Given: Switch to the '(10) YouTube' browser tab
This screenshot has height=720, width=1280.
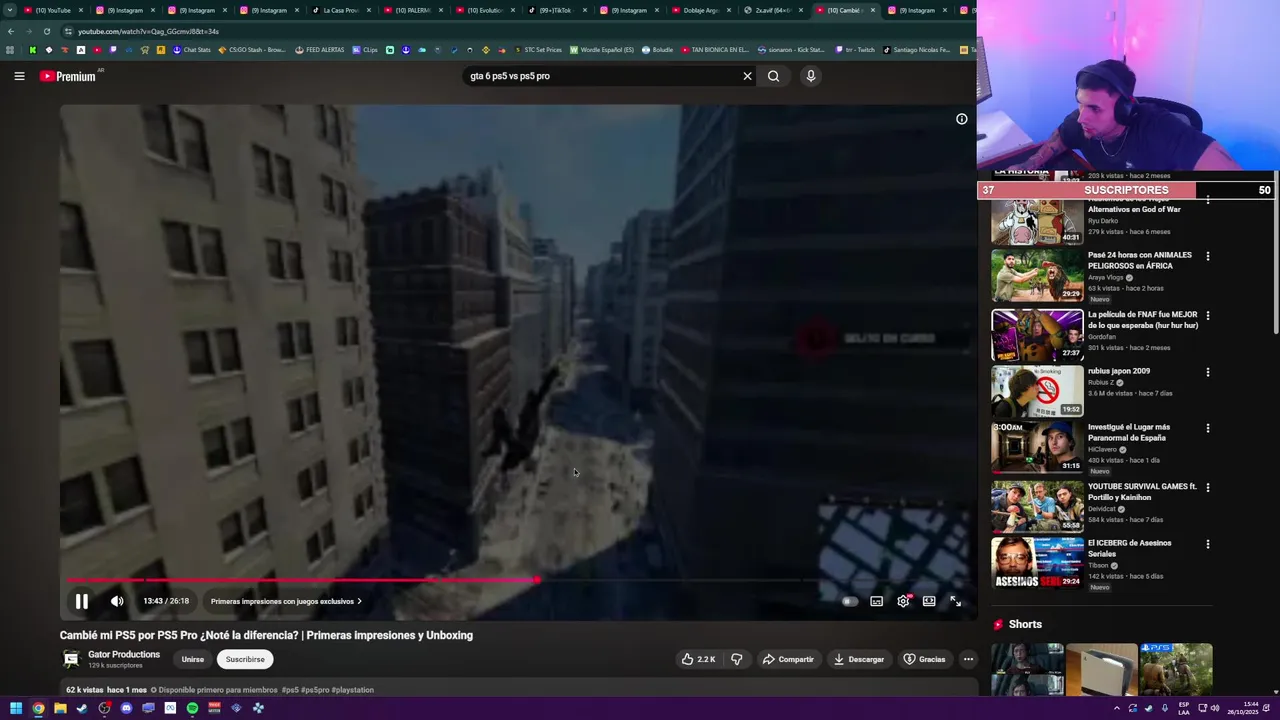Looking at the screenshot, I should point(51,10).
